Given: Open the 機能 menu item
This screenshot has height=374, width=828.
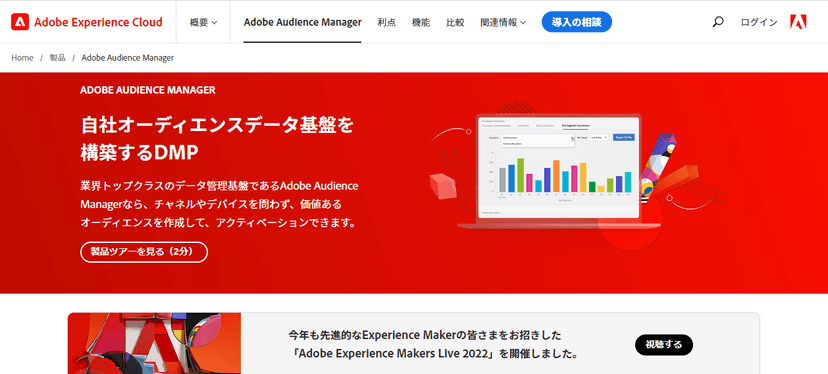Looking at the screenshot, I should pos(421,22).
